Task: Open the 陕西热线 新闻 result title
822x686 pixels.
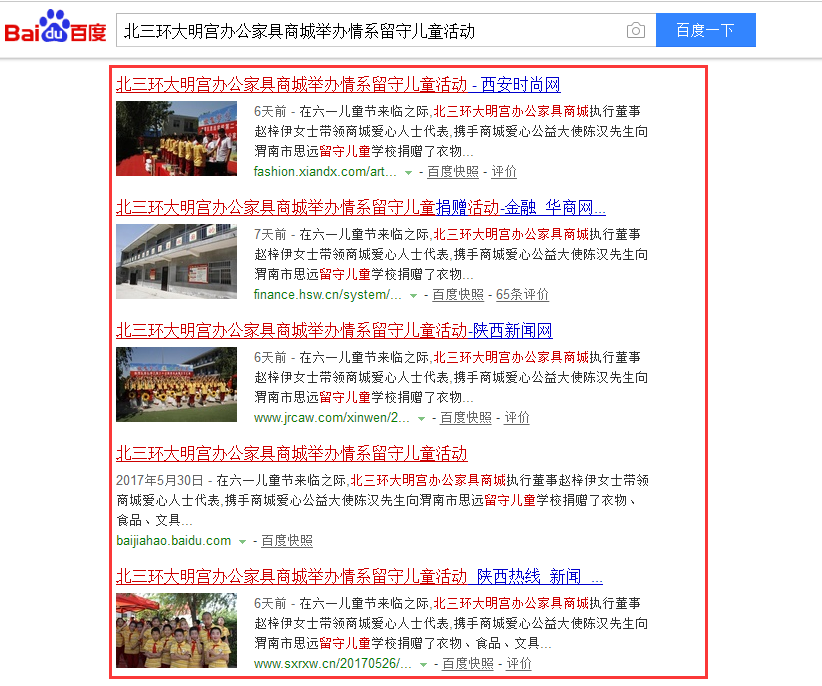Action: 359,576
